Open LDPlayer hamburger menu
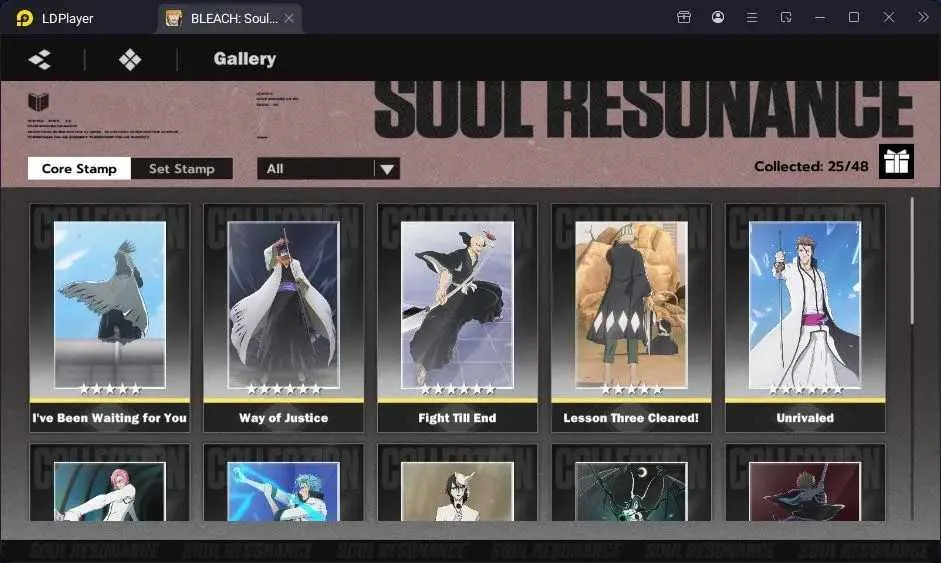This screenshot has height=563, width=941. click(751, 17)
